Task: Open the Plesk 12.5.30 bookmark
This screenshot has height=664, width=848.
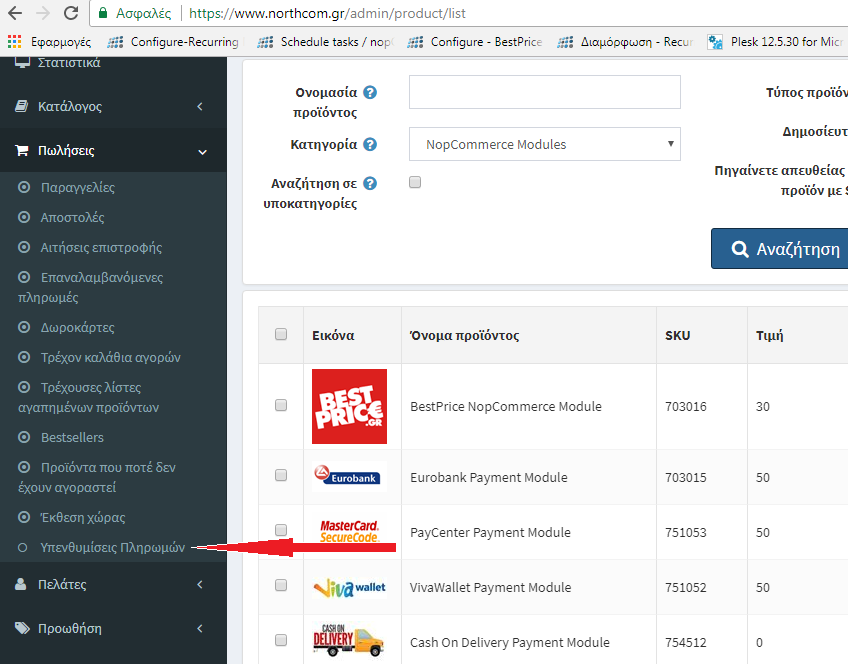Action: [776, 42]
